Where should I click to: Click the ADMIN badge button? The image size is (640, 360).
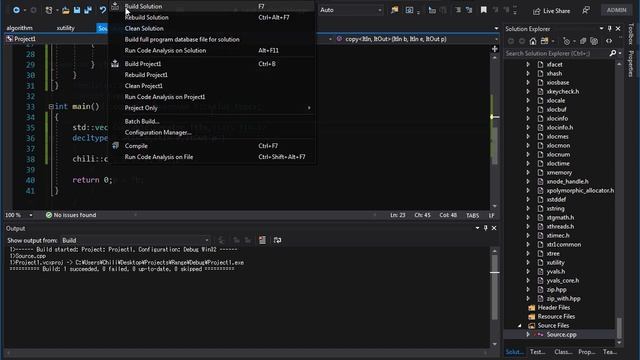click(x=616, y=10)
